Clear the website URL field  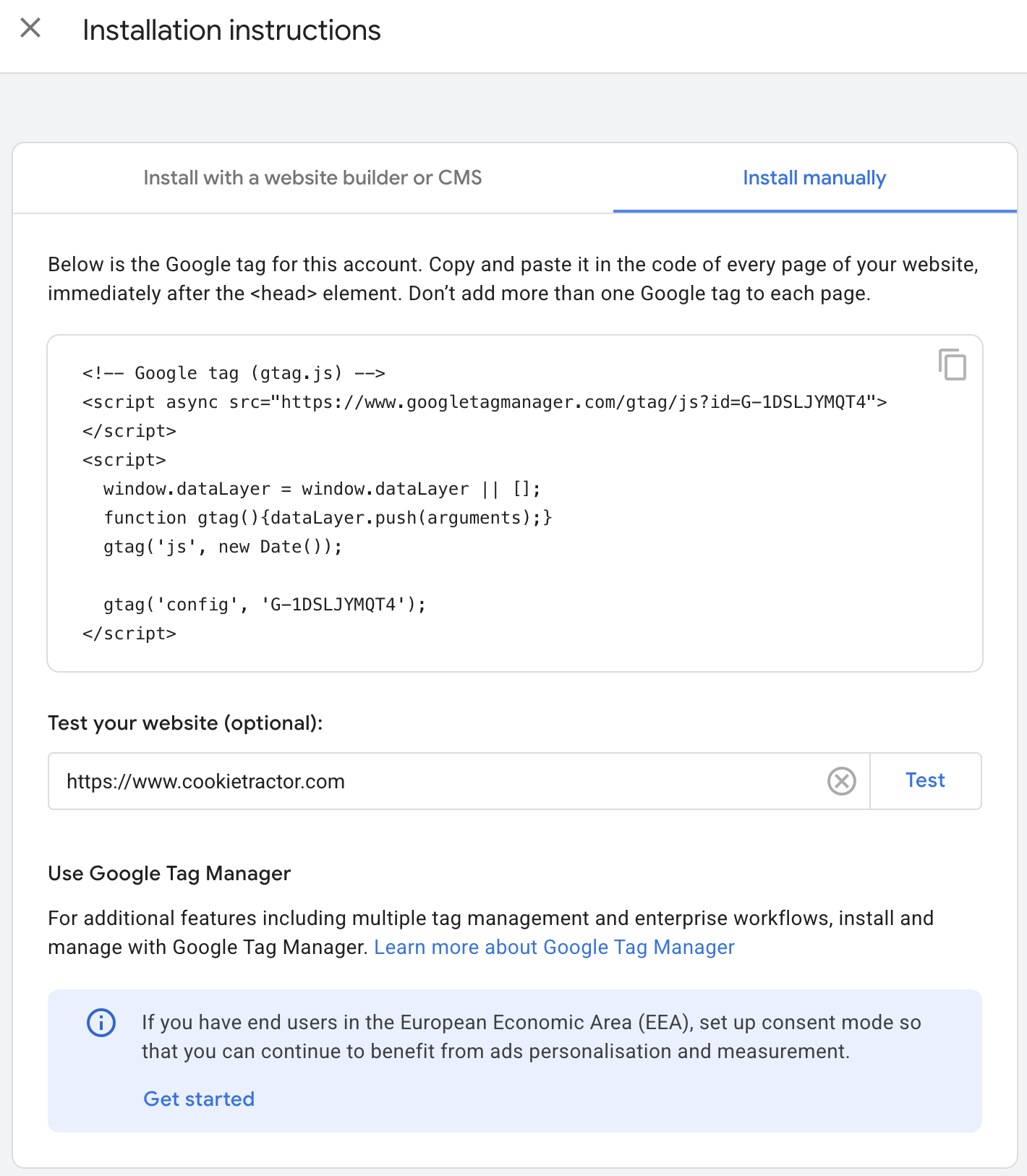pos(841,781)
